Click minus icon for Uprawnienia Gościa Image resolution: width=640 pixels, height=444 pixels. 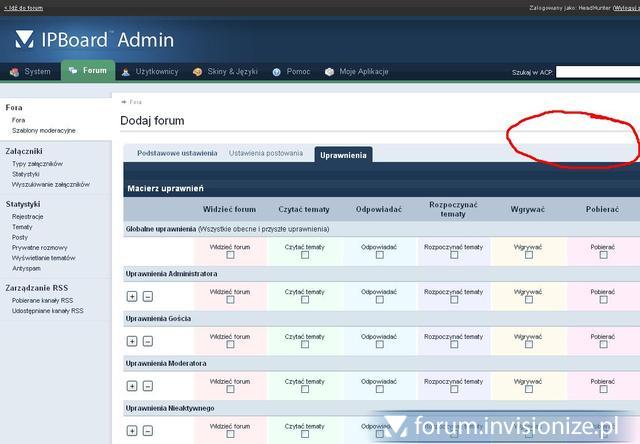pos(148,341)
